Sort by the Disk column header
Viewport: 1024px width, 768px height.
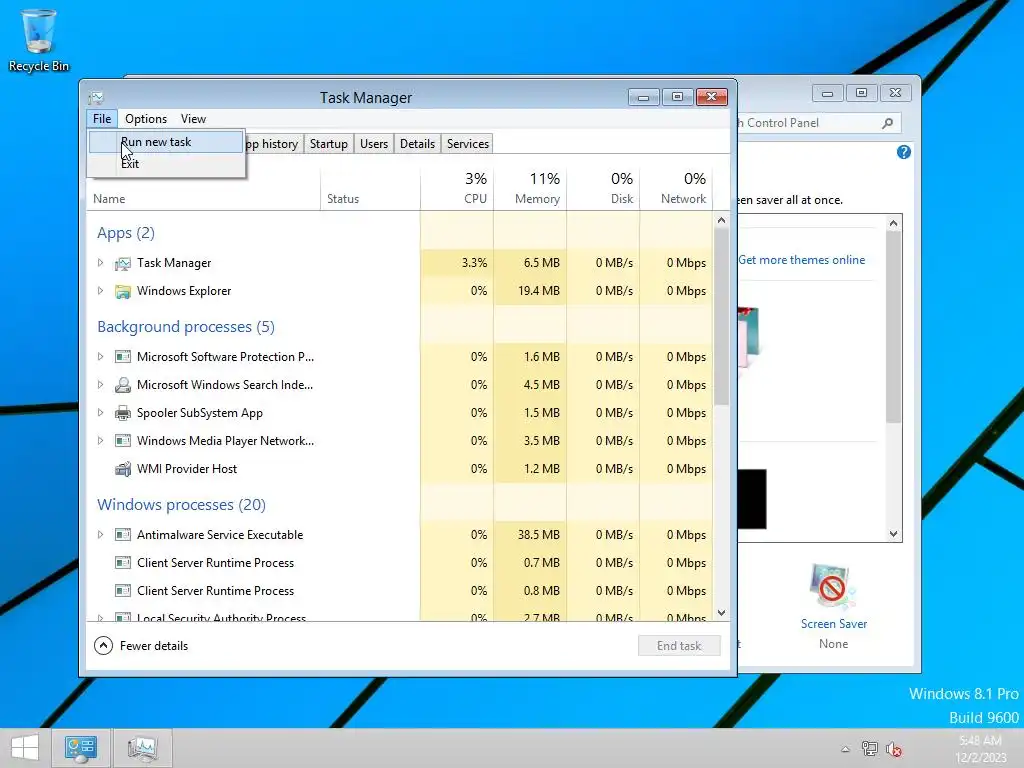coord(603,189)
